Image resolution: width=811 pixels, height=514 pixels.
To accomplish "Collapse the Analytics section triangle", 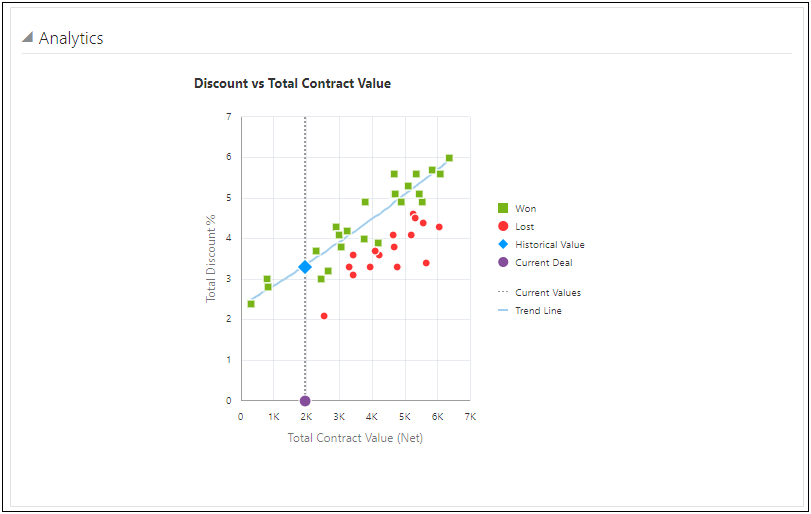I will tap(27, 38).
